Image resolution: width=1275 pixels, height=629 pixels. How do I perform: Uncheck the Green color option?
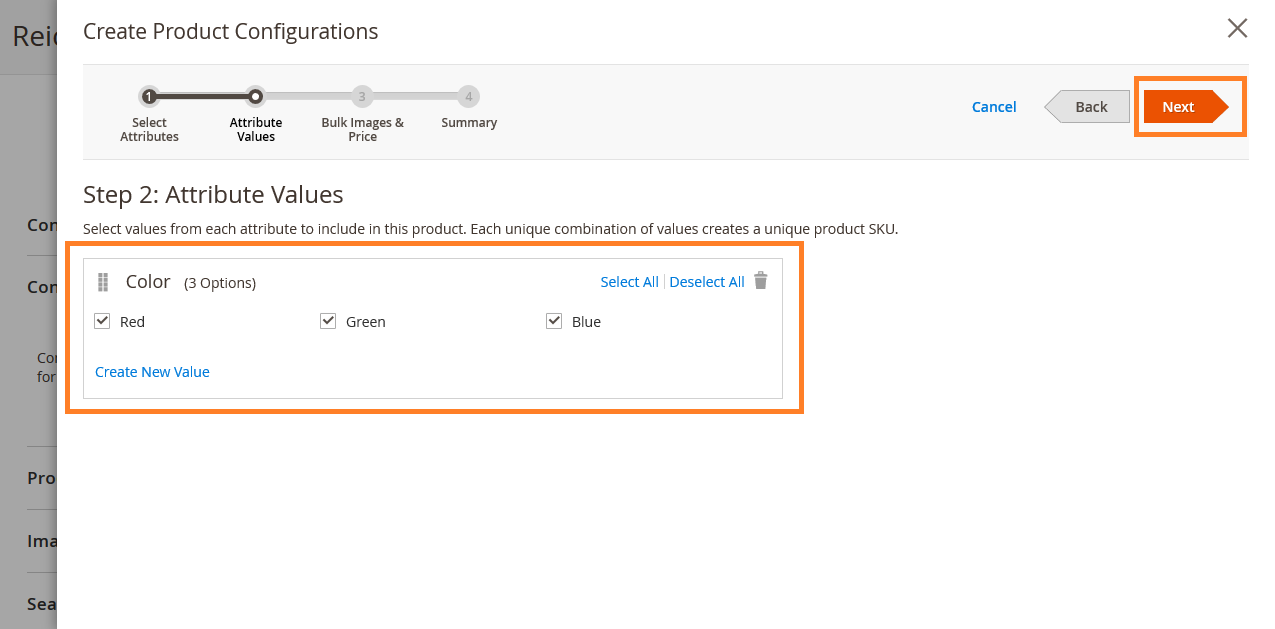[328, 321]
